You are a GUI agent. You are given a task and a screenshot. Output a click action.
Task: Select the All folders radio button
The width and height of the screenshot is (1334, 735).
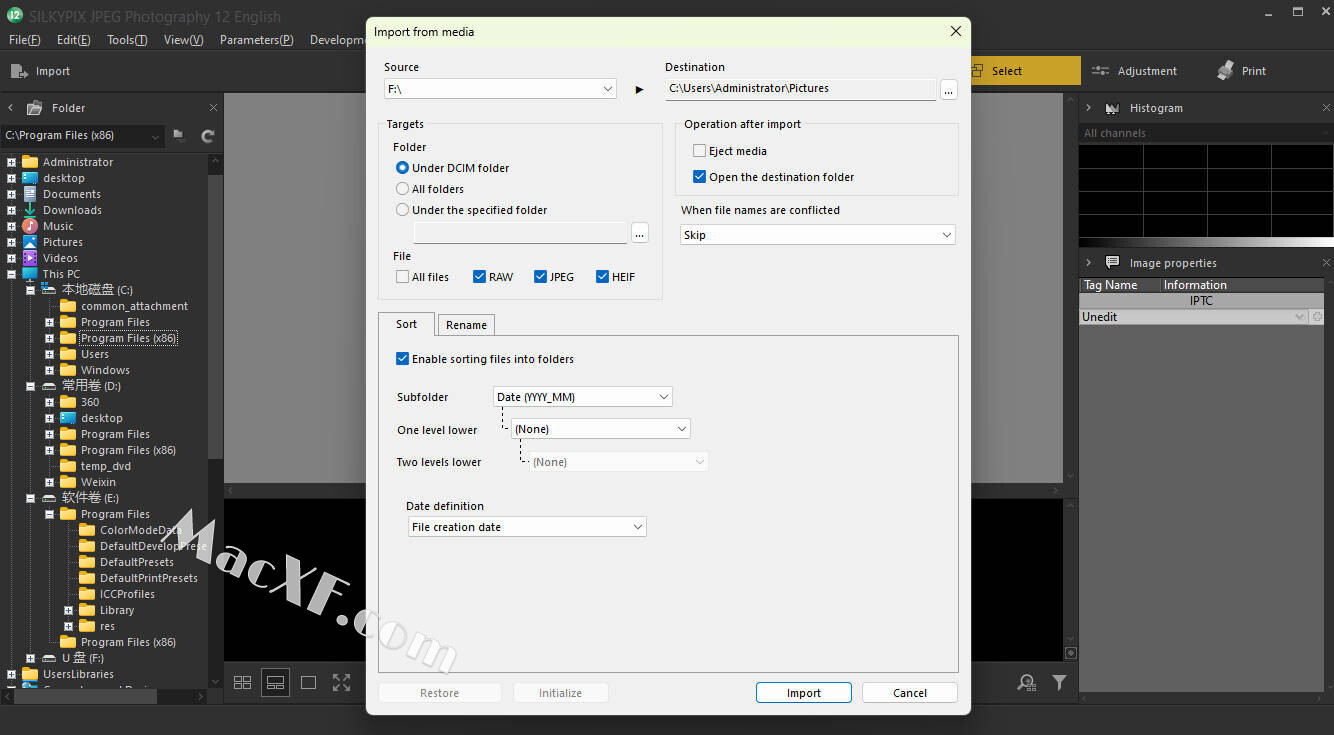[403, 189]
